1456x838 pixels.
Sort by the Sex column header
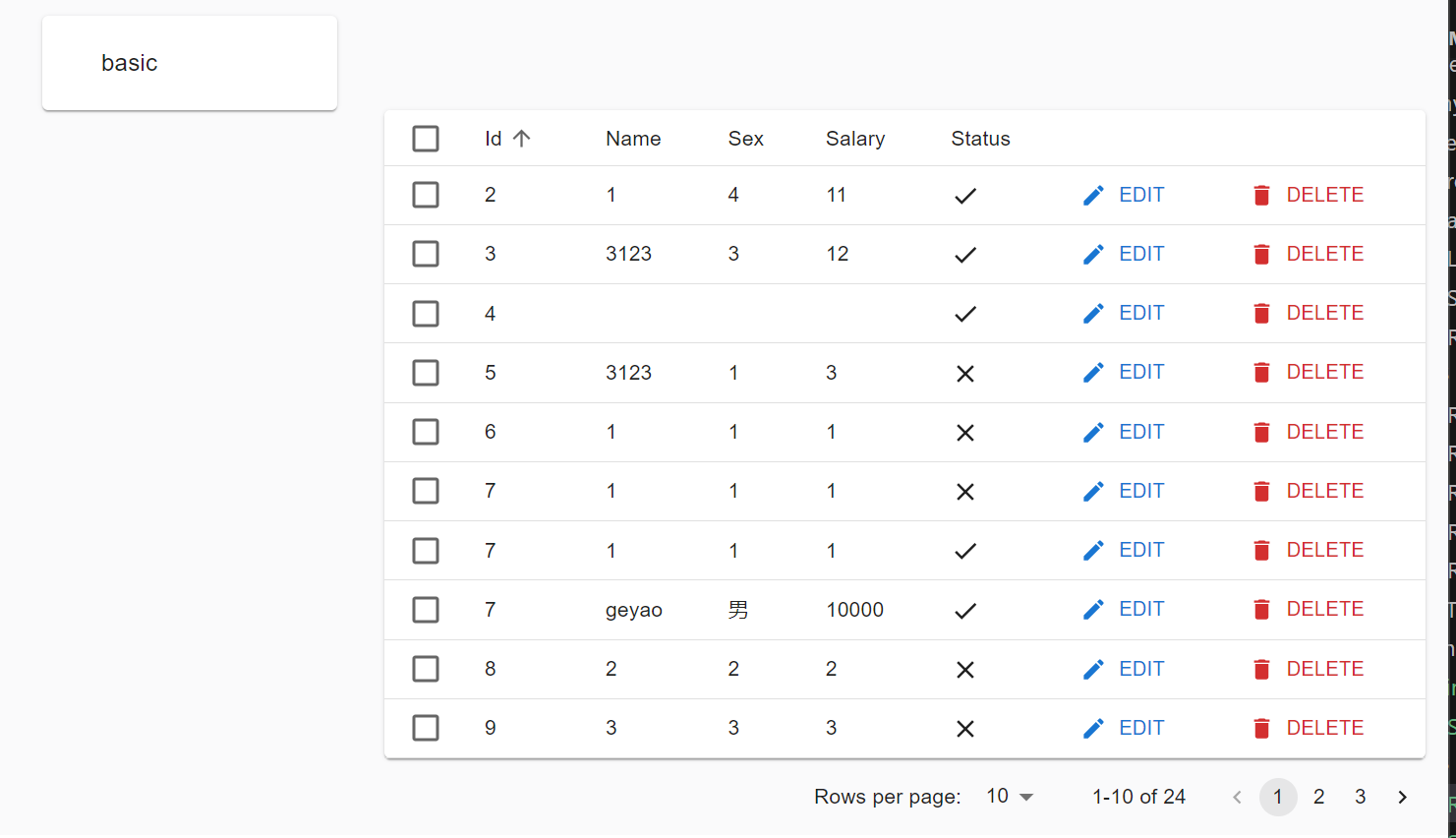click(746, 139)
